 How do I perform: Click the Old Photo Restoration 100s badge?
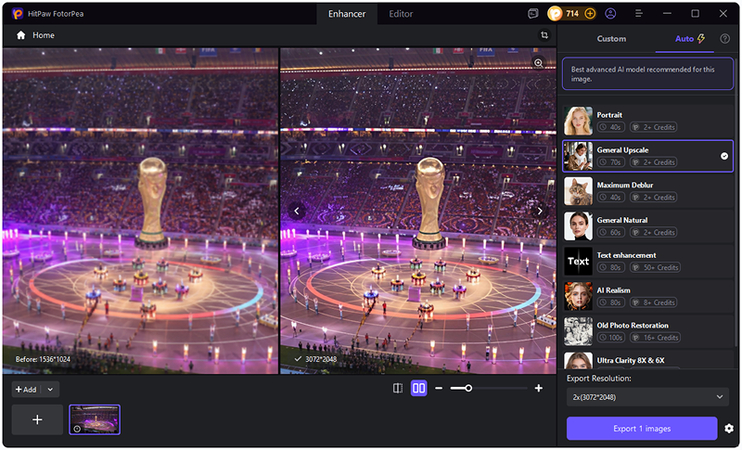tap(611, 338)
